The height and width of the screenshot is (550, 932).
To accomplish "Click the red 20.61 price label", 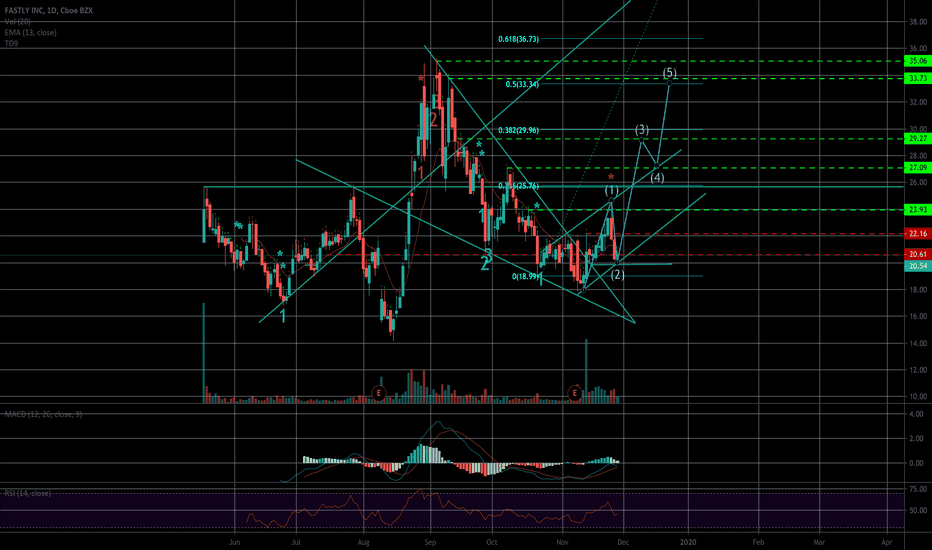I will click(x=918, y=254).
